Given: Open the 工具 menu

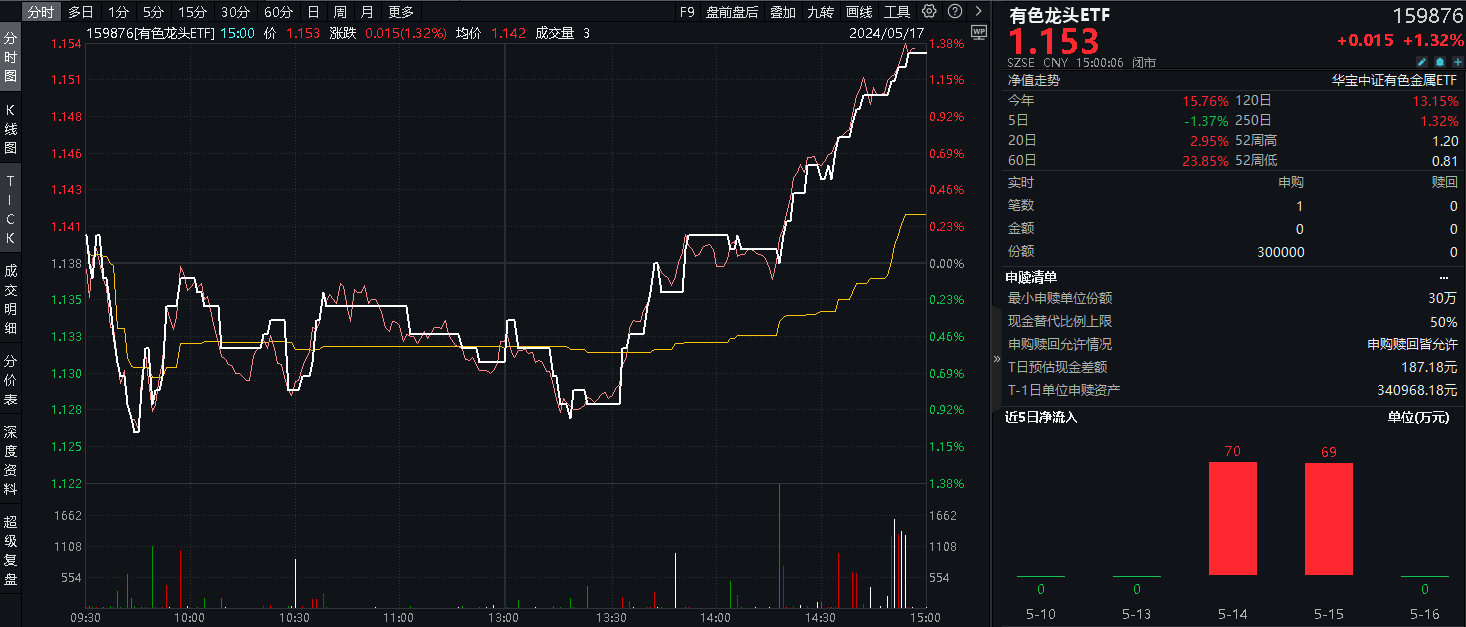Looking at the screenshot, I should click(x=897, y=12).
